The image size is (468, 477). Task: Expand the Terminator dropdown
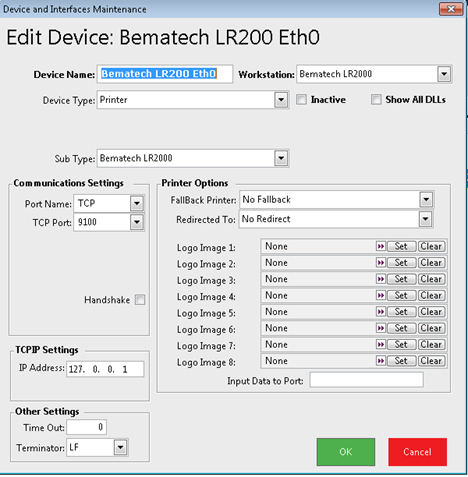120,447
